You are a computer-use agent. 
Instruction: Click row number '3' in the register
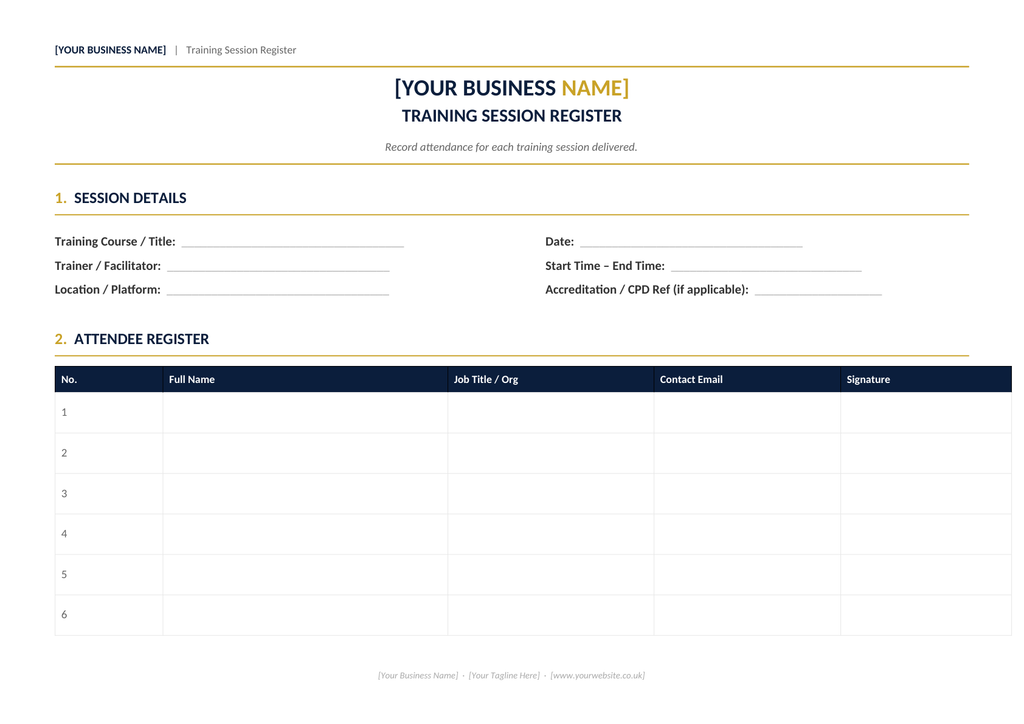(x=64, y=494)
